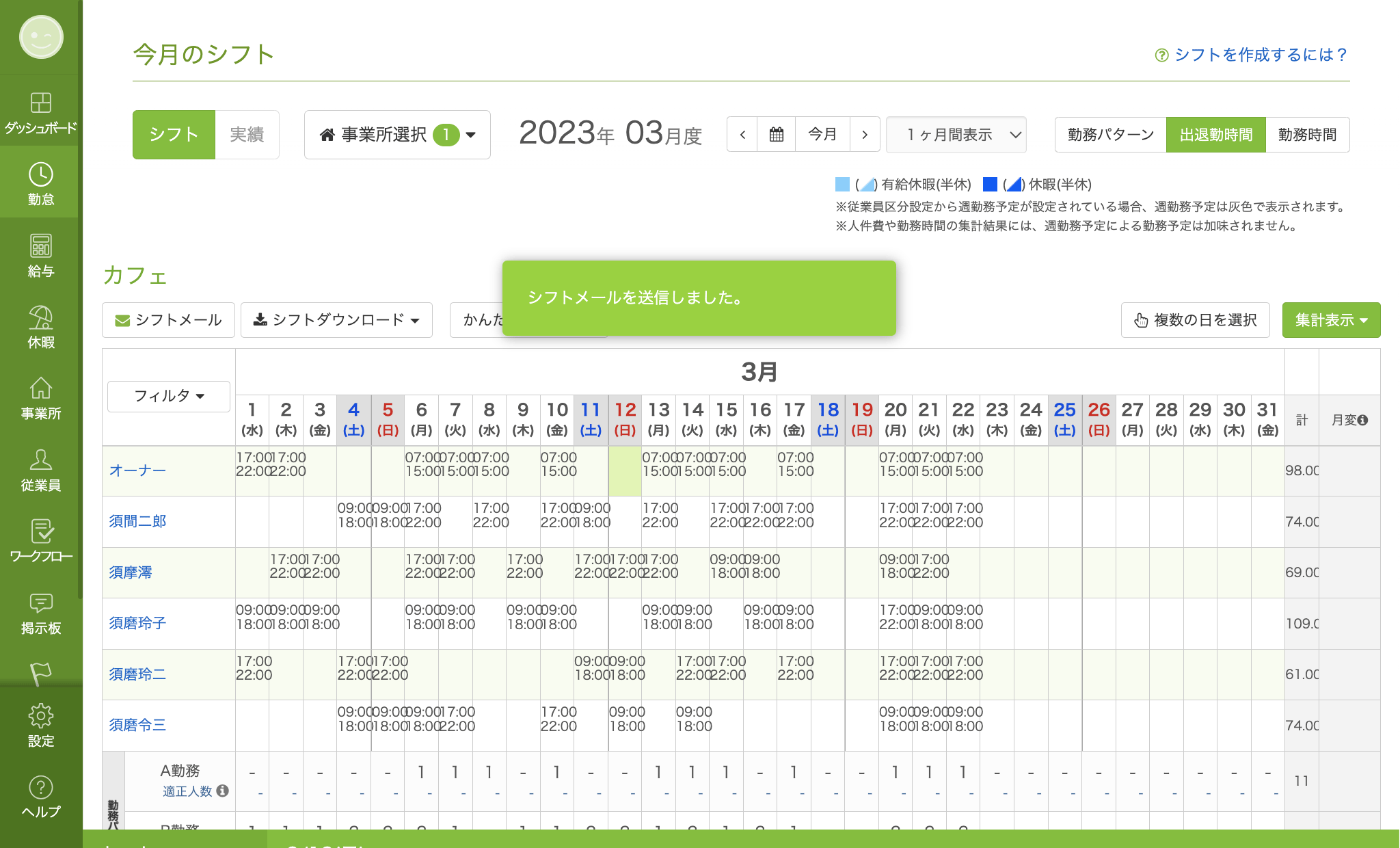Select the シフト tab
Image resolution: width=1400 pixels, height=848 pixels.
(x=174, y=135)
